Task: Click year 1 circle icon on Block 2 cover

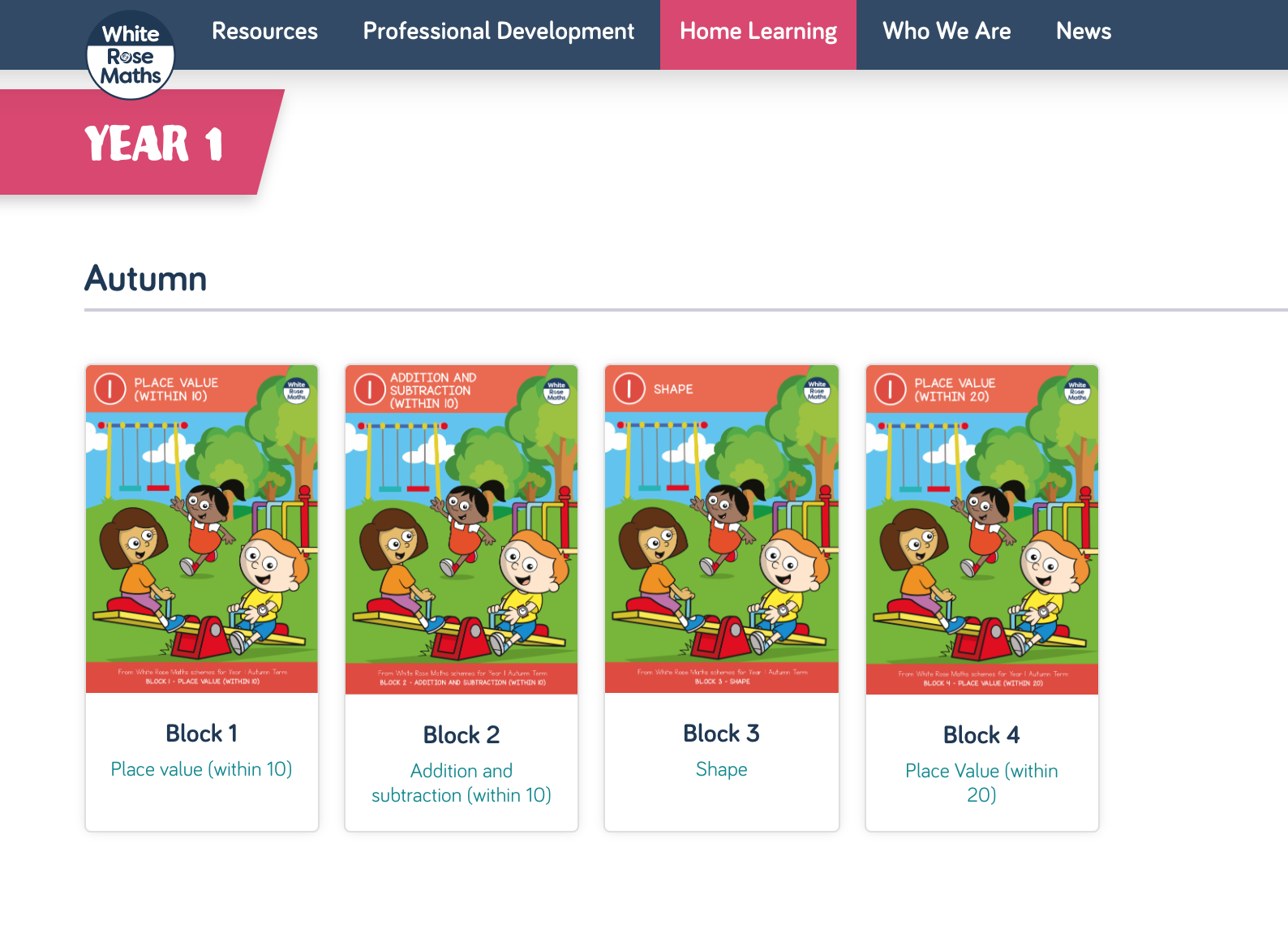Action: 370,389
